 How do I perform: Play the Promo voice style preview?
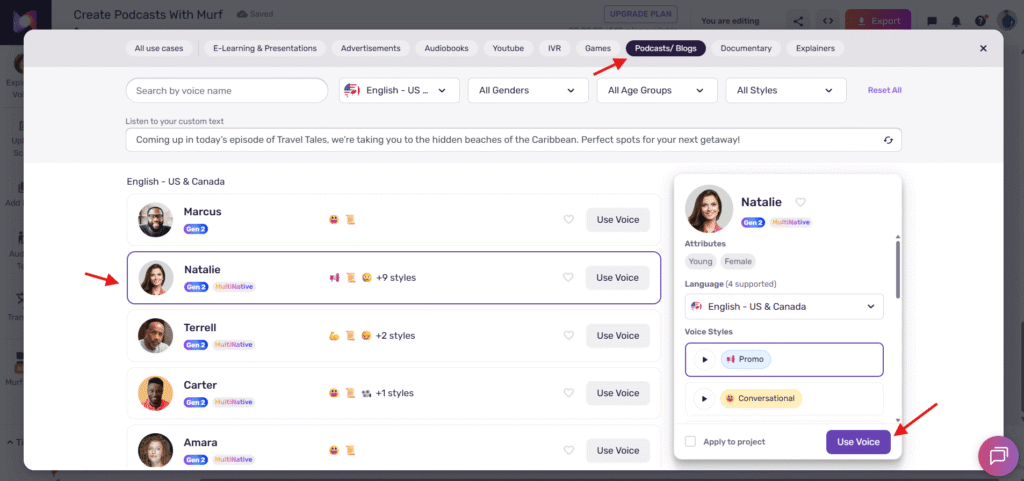tap(705, 360)
